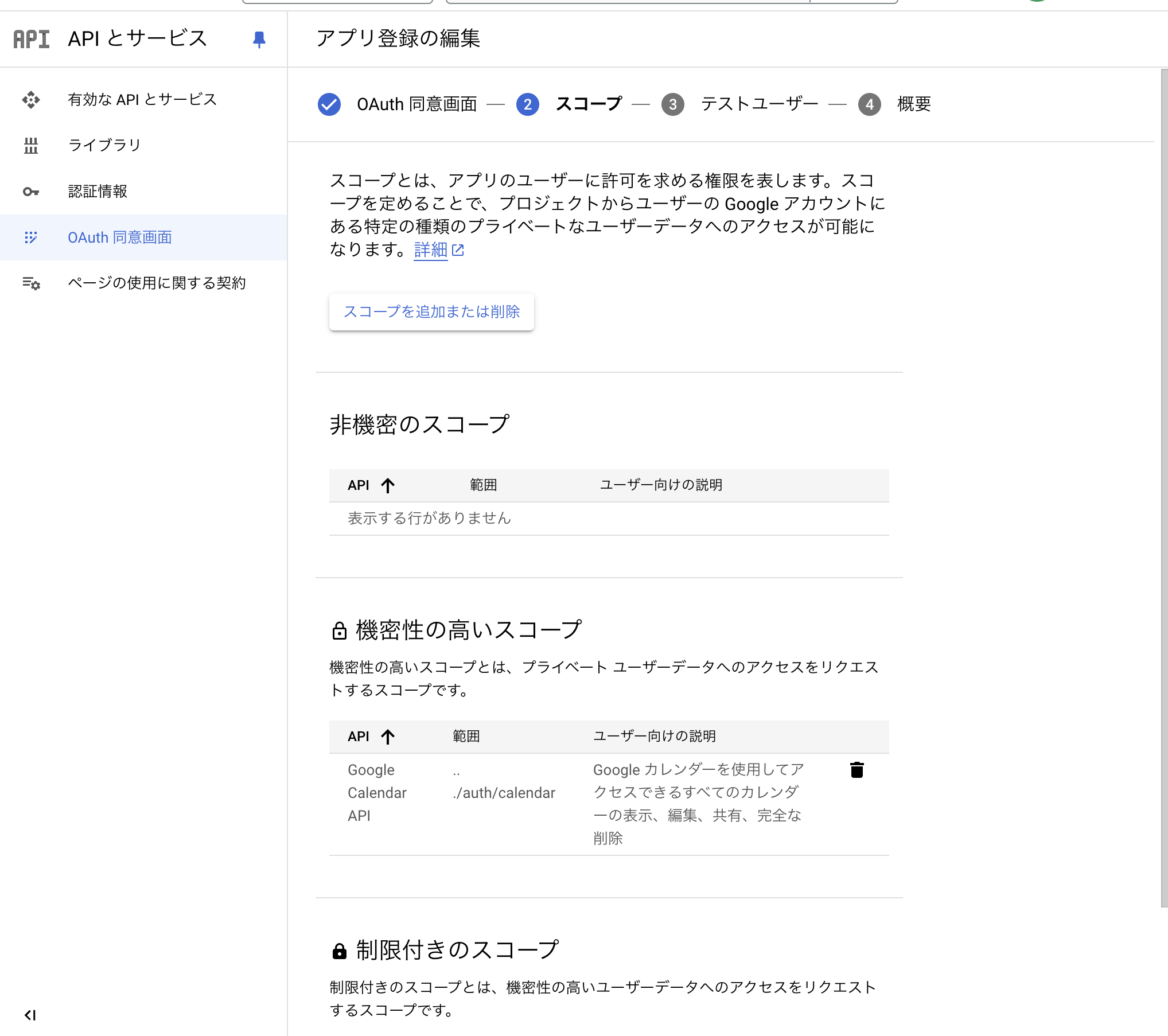
Task: Click the 機密性の高いスコープ heading
Action: (469, 630)
